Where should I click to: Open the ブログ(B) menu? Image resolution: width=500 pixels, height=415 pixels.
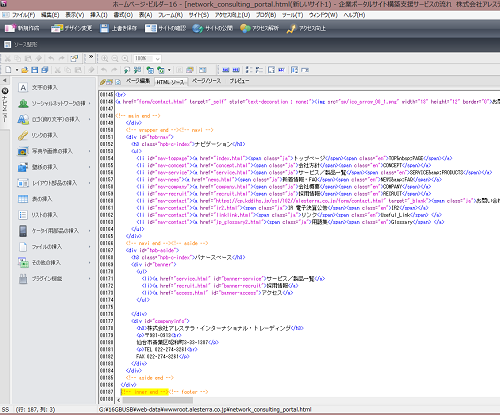pos(266,15)
